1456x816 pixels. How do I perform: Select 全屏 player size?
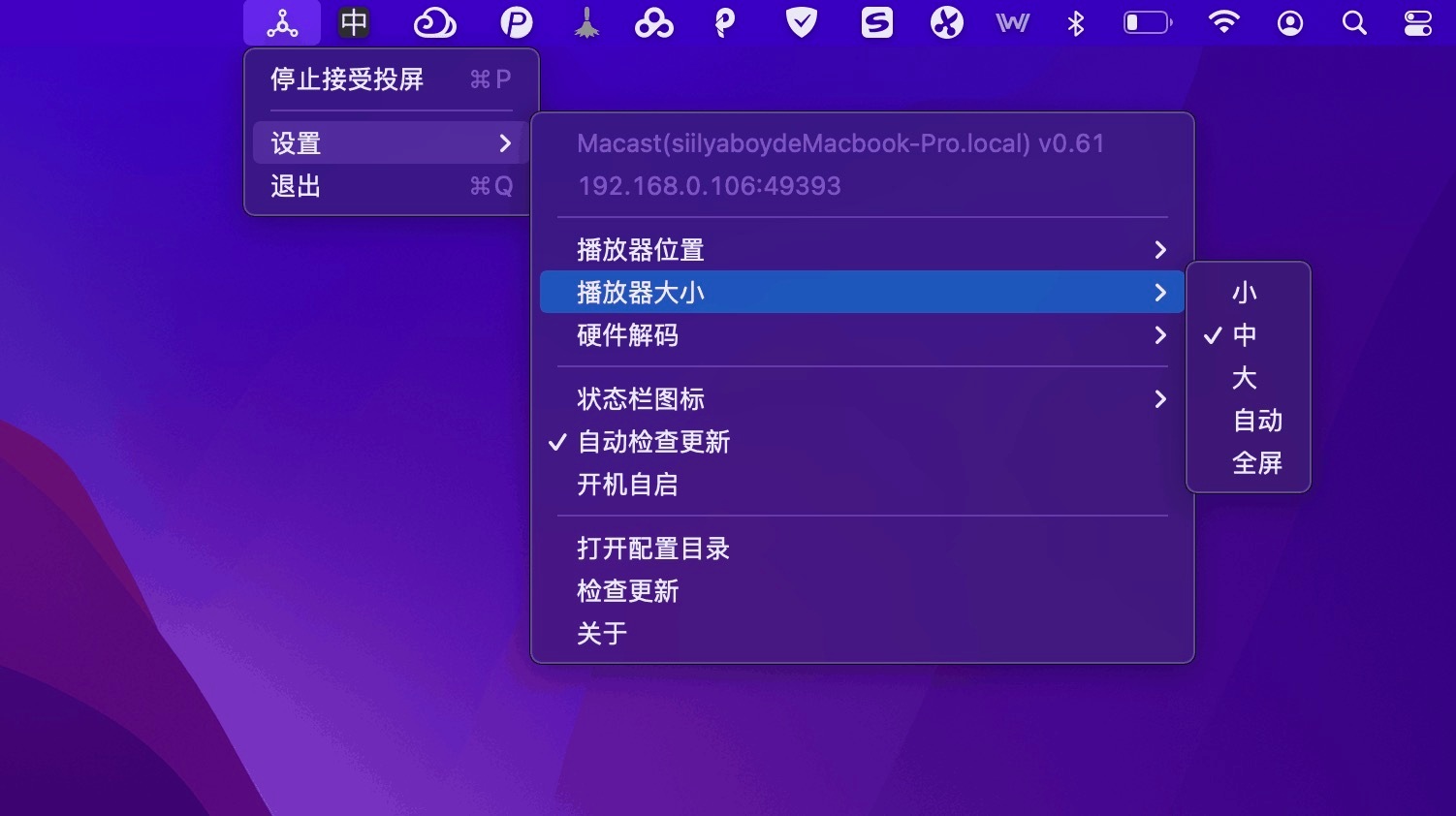(1257, 463)
